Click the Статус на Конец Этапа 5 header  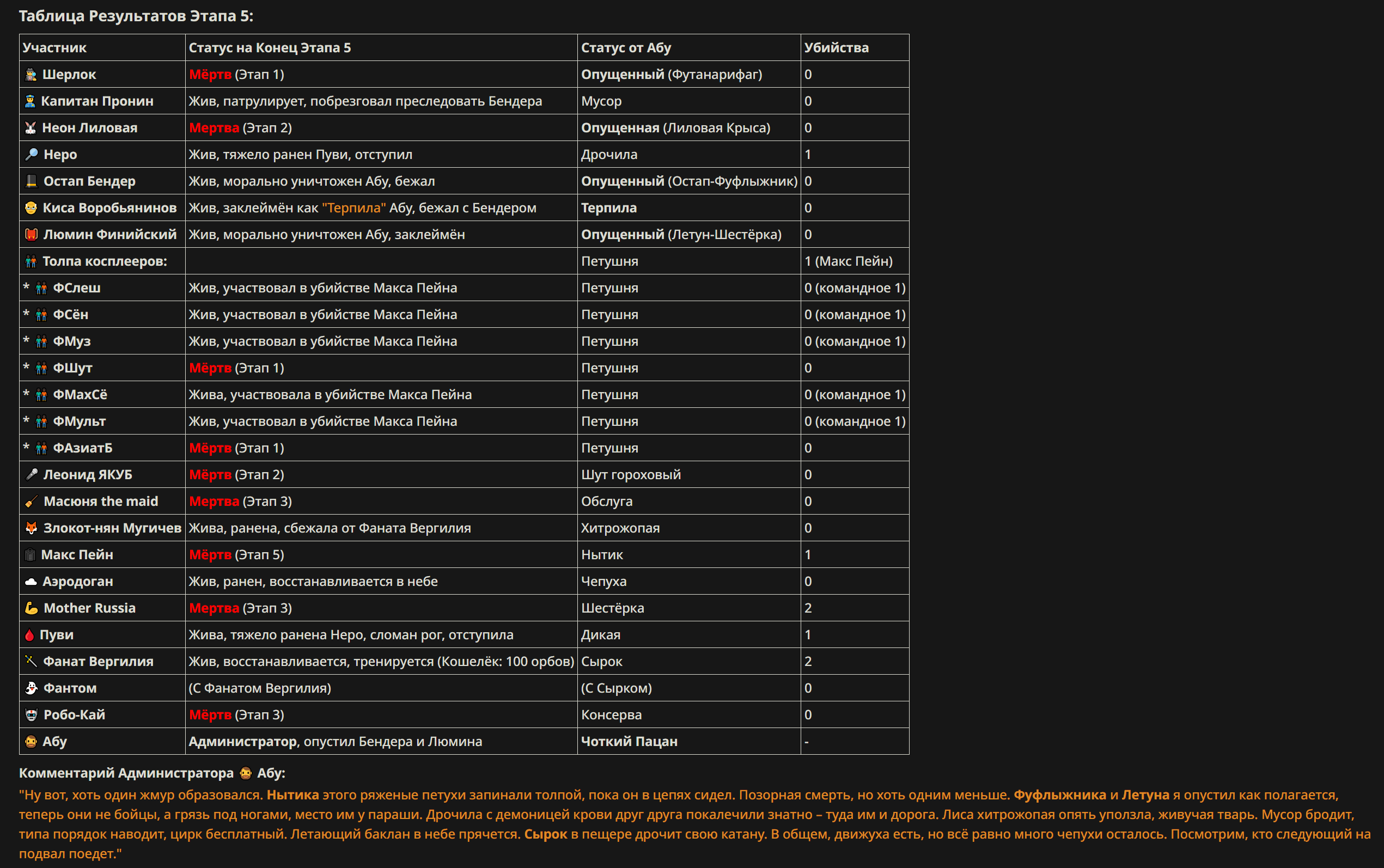[381, 48]
